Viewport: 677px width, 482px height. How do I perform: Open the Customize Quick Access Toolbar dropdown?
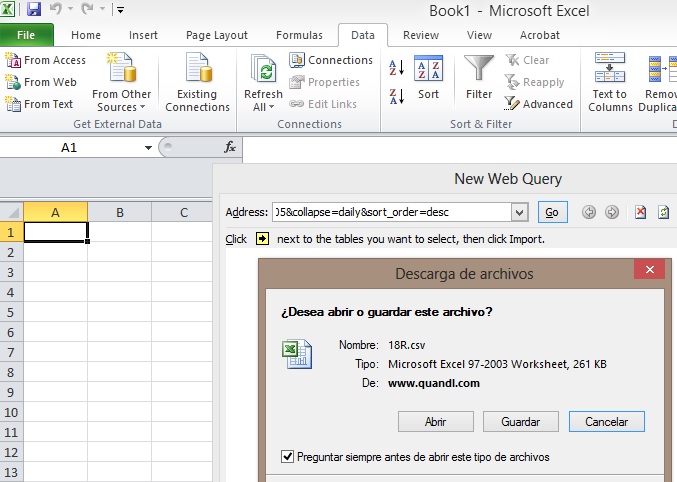click(120, 10)
